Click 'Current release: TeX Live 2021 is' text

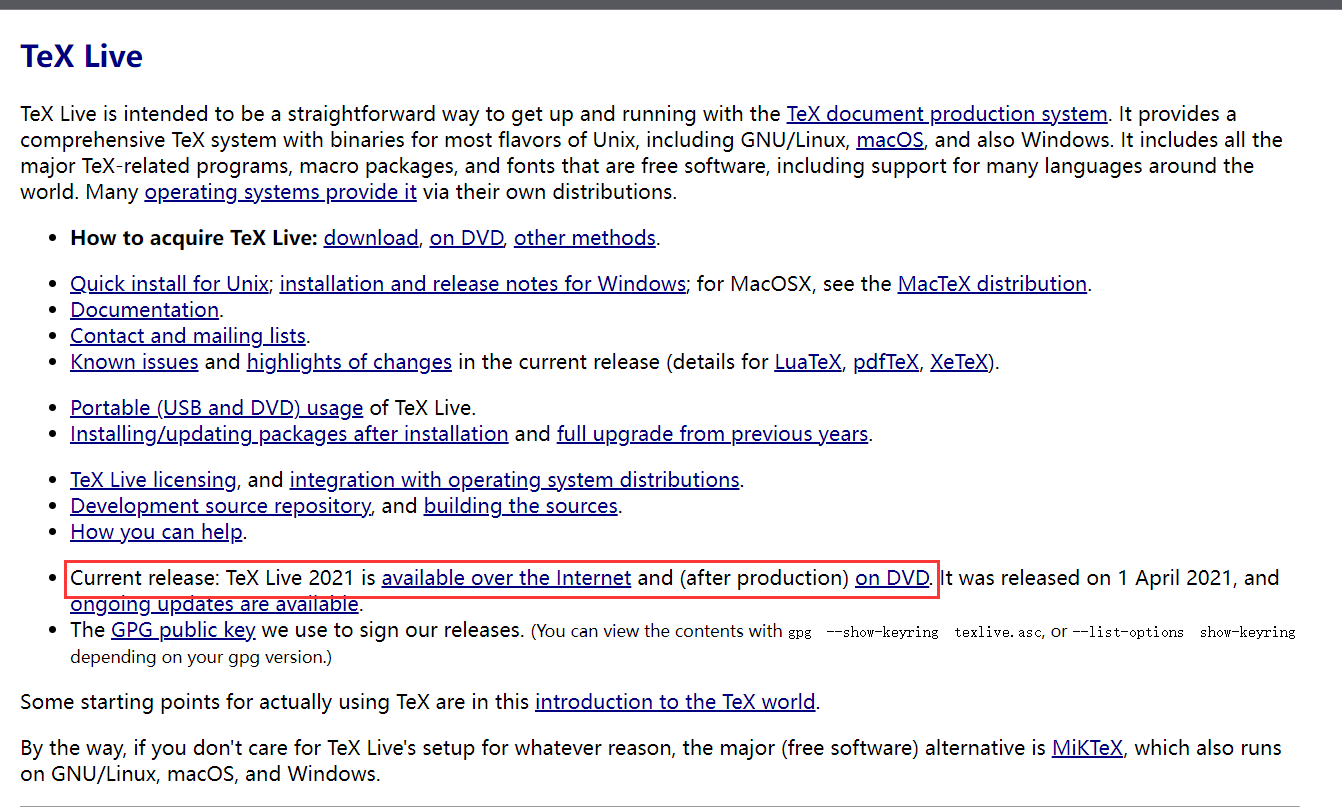pyautogui.click(x=223, y=578)
